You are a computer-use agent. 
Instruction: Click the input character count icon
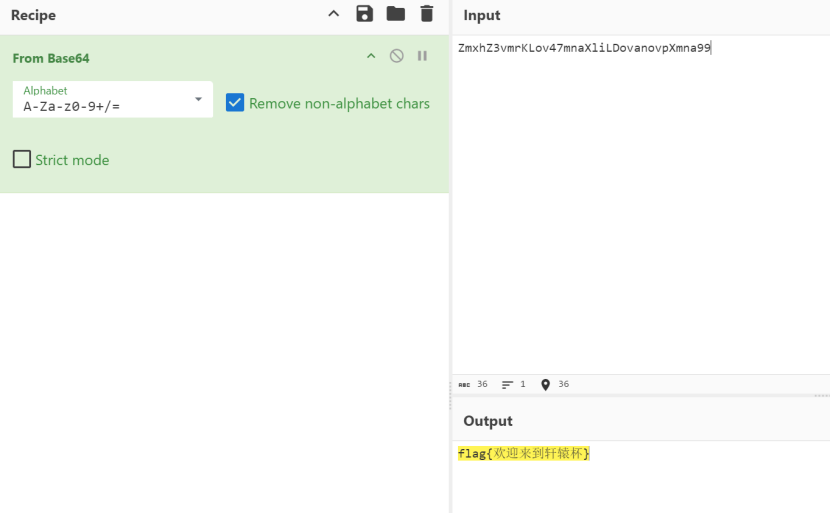pos(464,385)
